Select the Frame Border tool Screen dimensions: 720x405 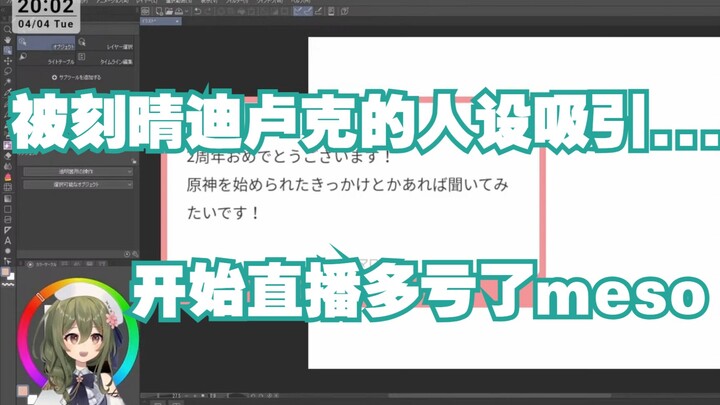click(7, 219)
